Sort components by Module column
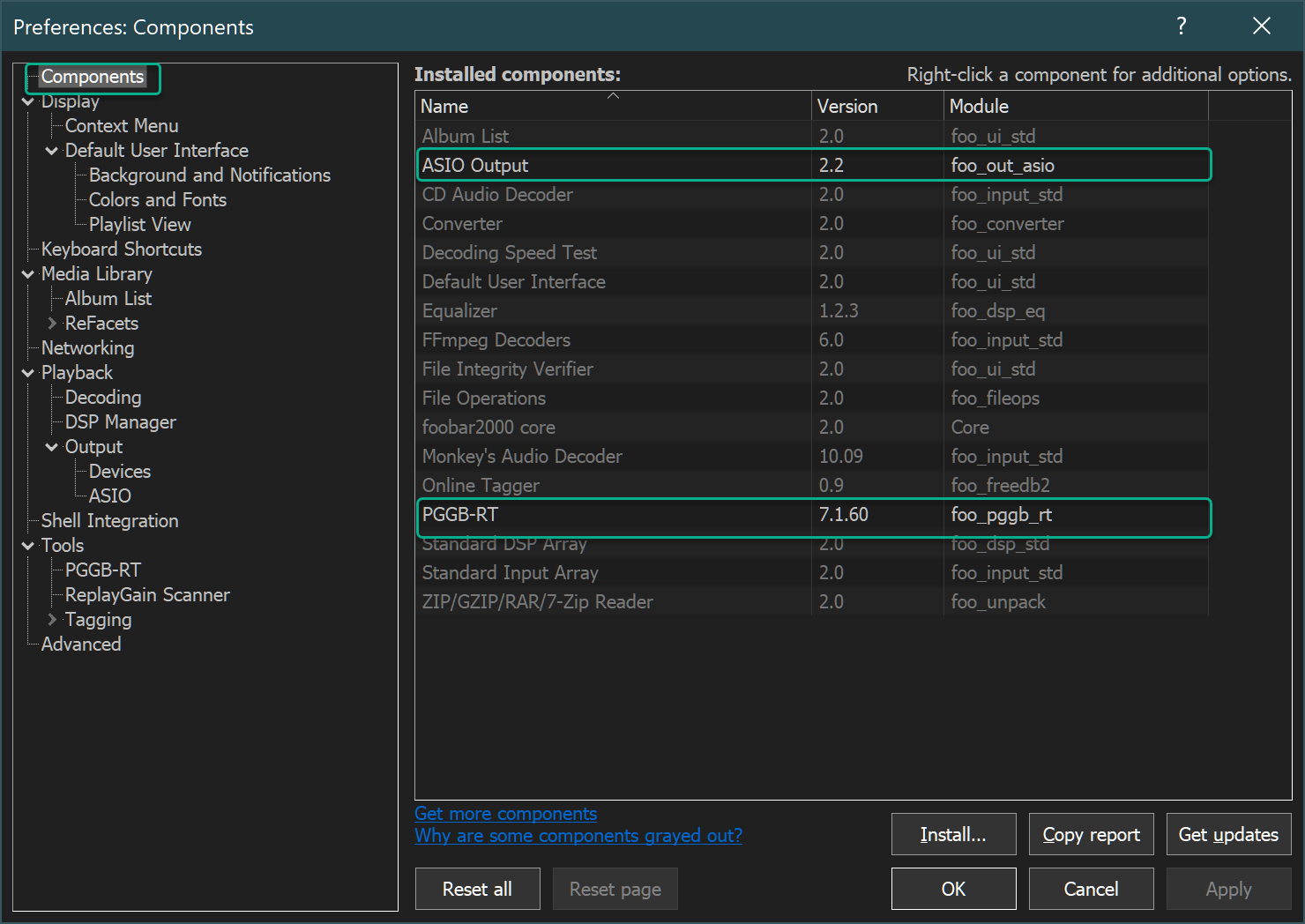Screen dimensions: 1305x924 [x=1076, y=106]
